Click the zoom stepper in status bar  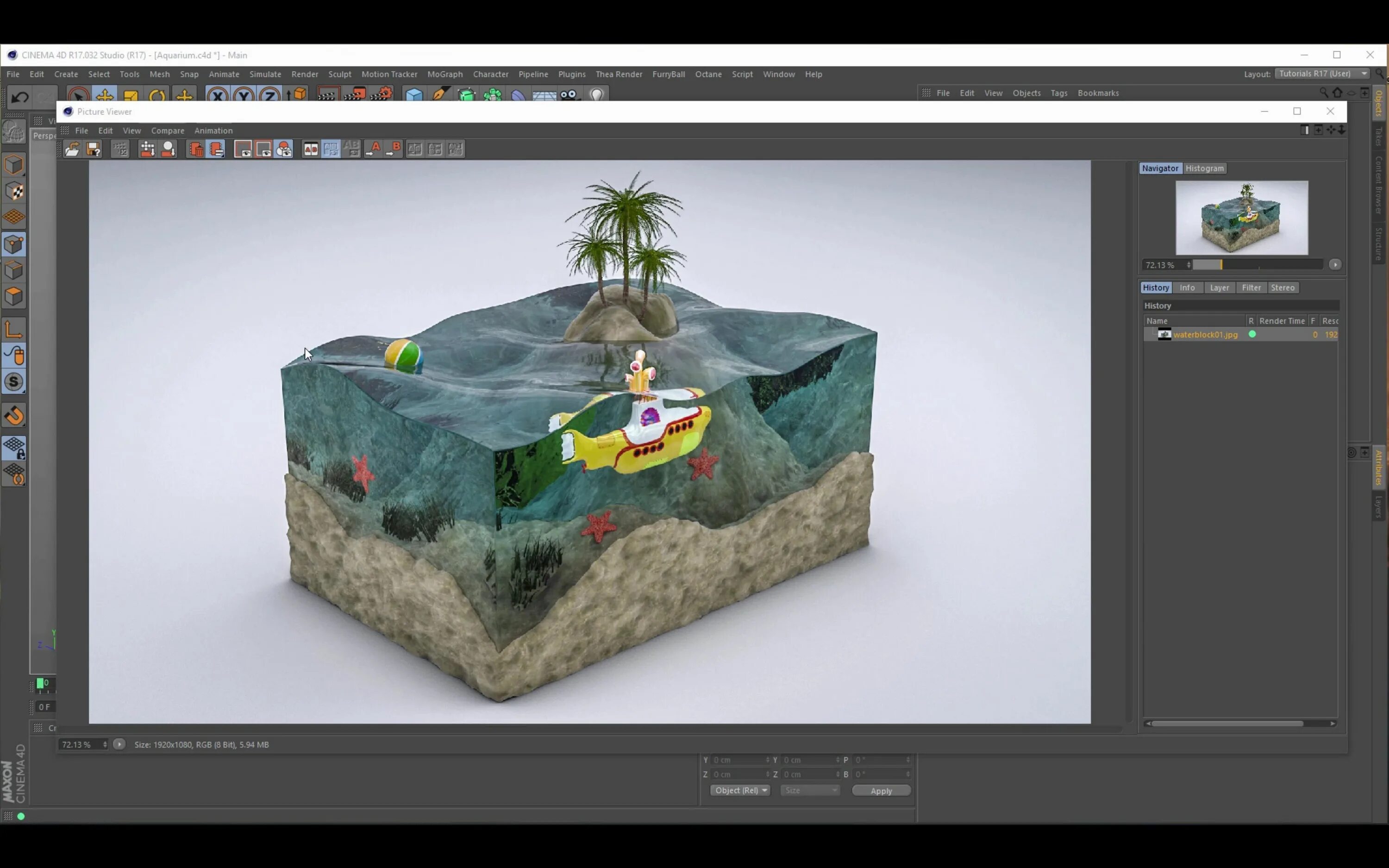coord(105,744)
